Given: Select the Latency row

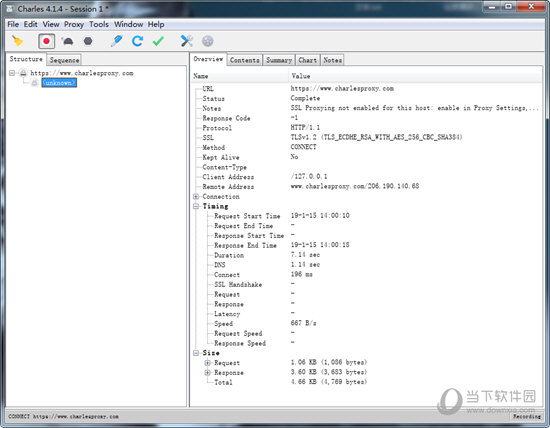Looking at the screenshot, I should tap(367, 314).
